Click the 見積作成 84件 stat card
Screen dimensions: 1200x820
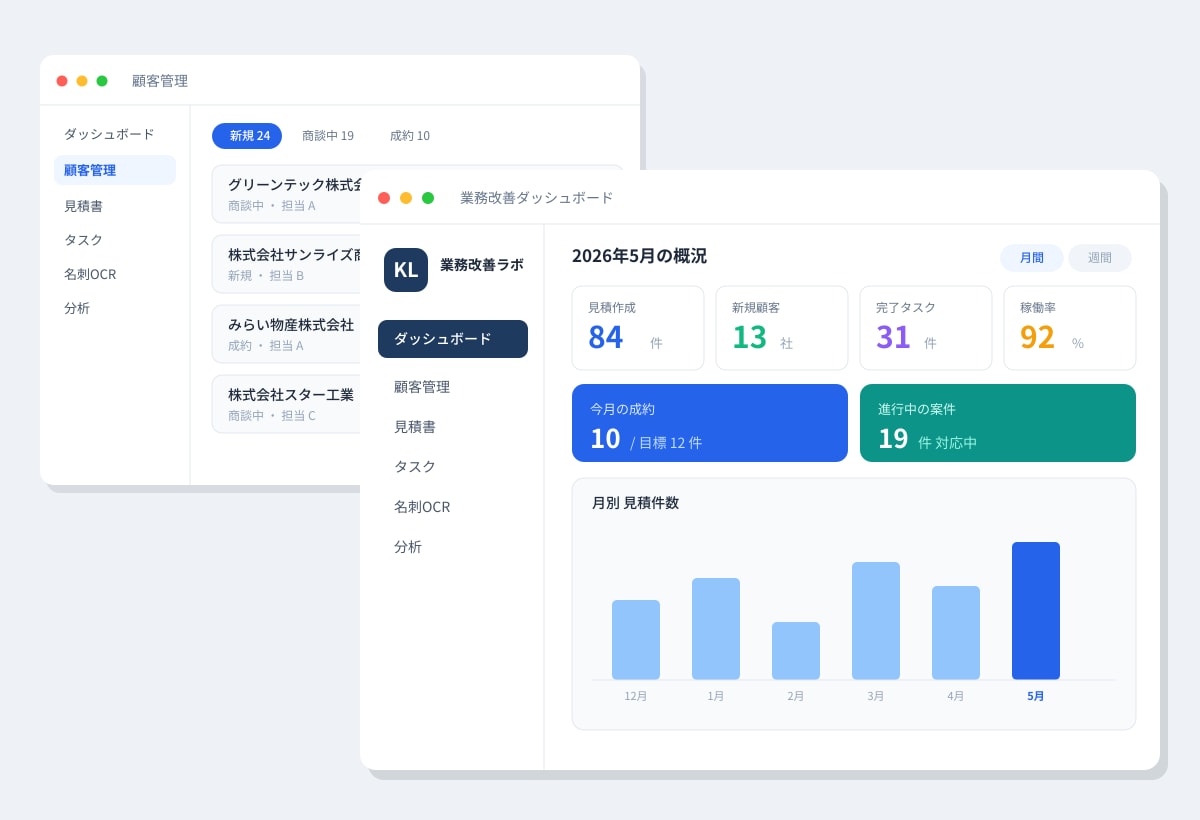coord(638,328)
